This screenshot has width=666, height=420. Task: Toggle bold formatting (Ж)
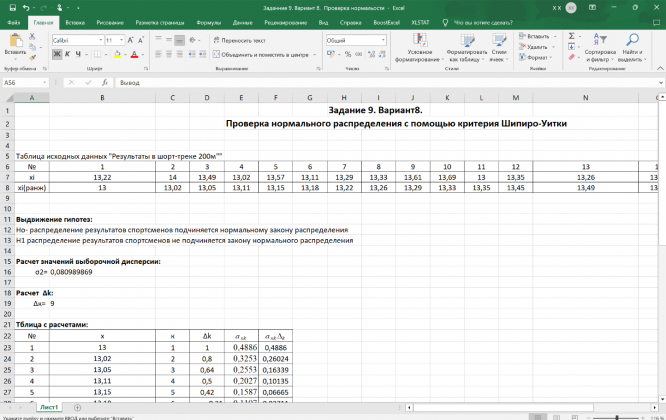[56, 55]
